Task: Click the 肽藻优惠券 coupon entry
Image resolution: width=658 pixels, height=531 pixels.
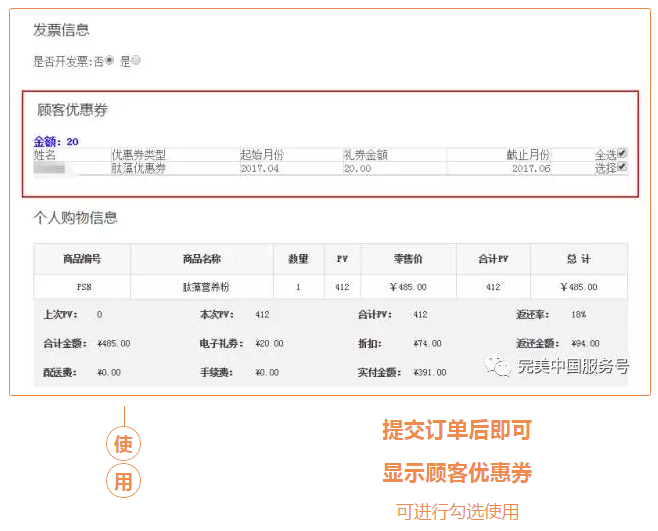Action: tap(138, 169)
